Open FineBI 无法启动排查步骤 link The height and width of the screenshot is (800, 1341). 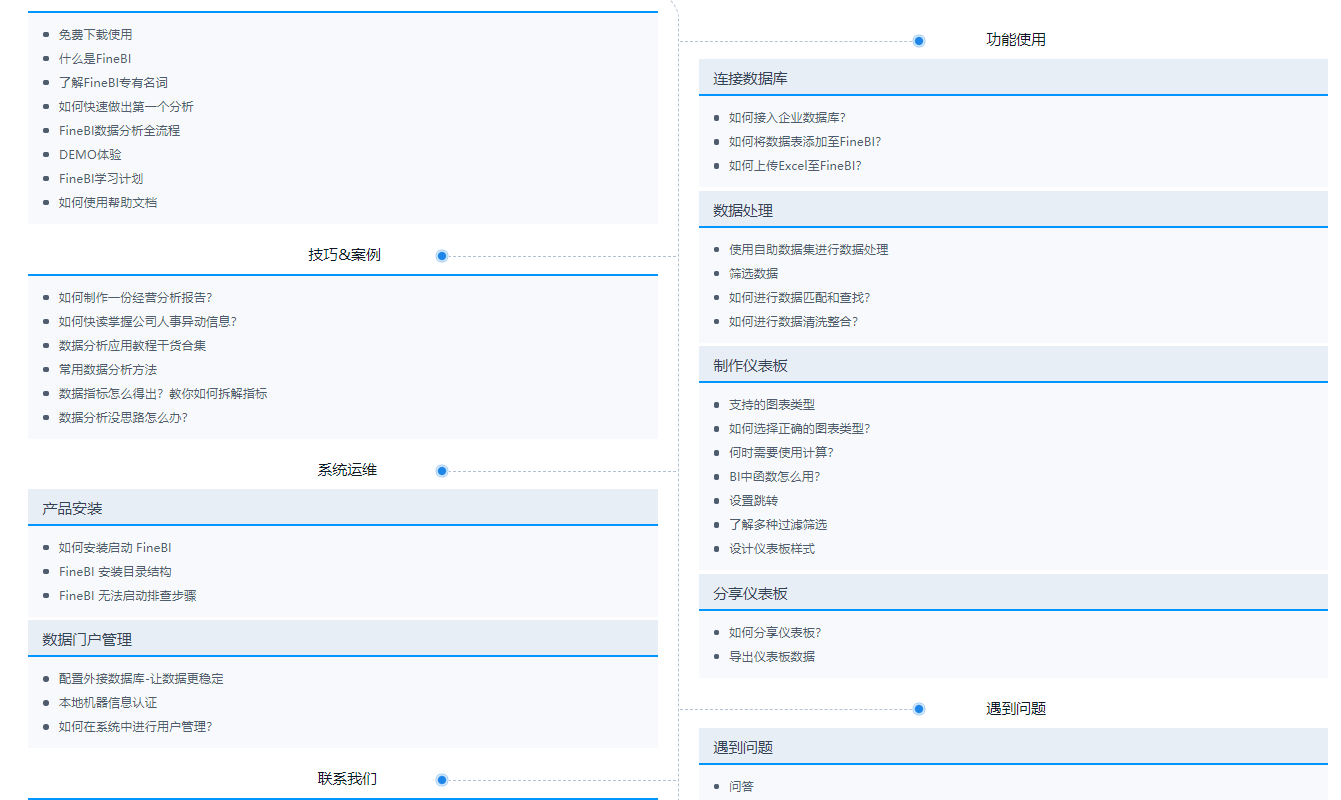127,596
